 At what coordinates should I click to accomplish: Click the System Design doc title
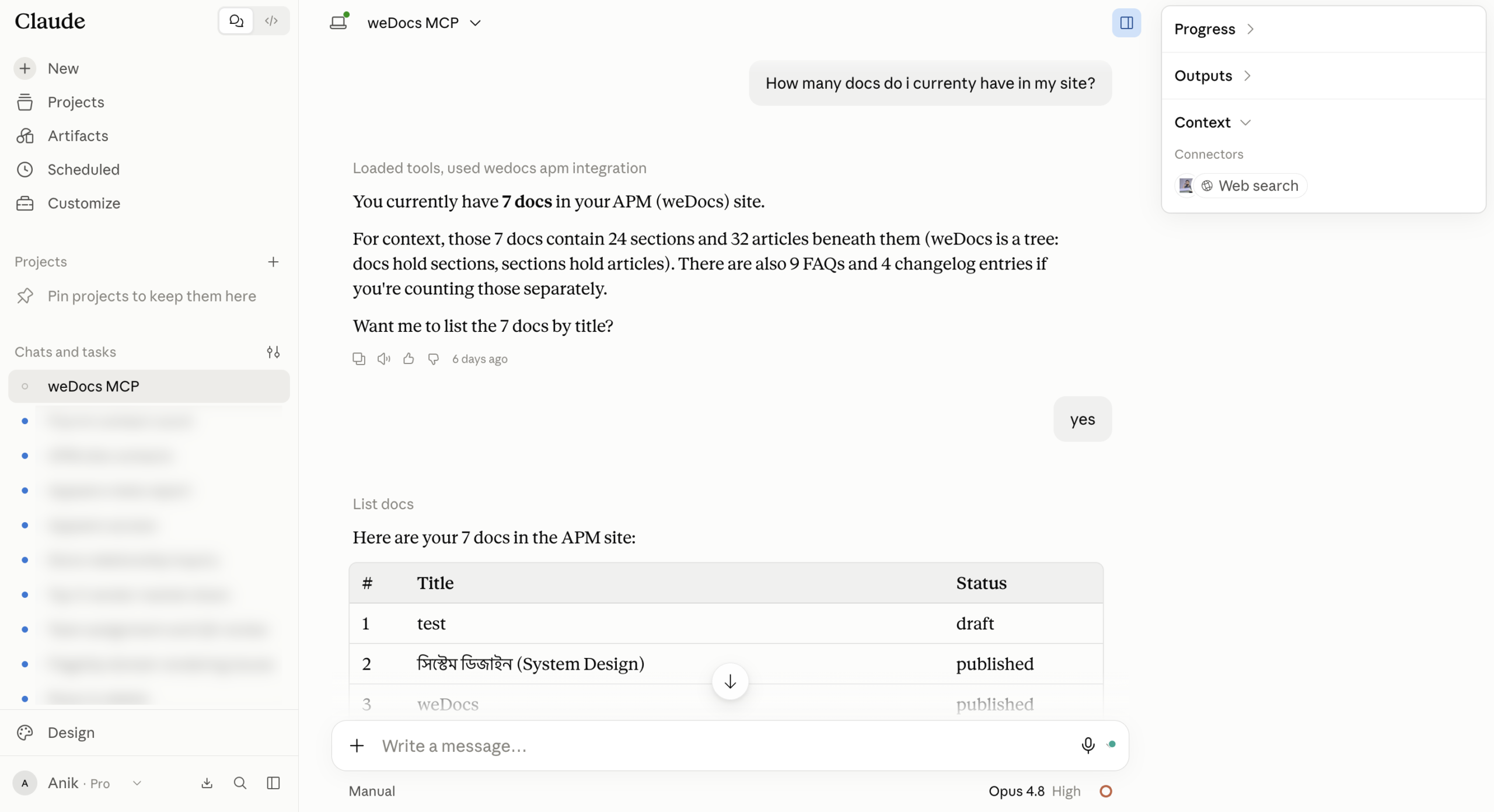click(530, 664)
